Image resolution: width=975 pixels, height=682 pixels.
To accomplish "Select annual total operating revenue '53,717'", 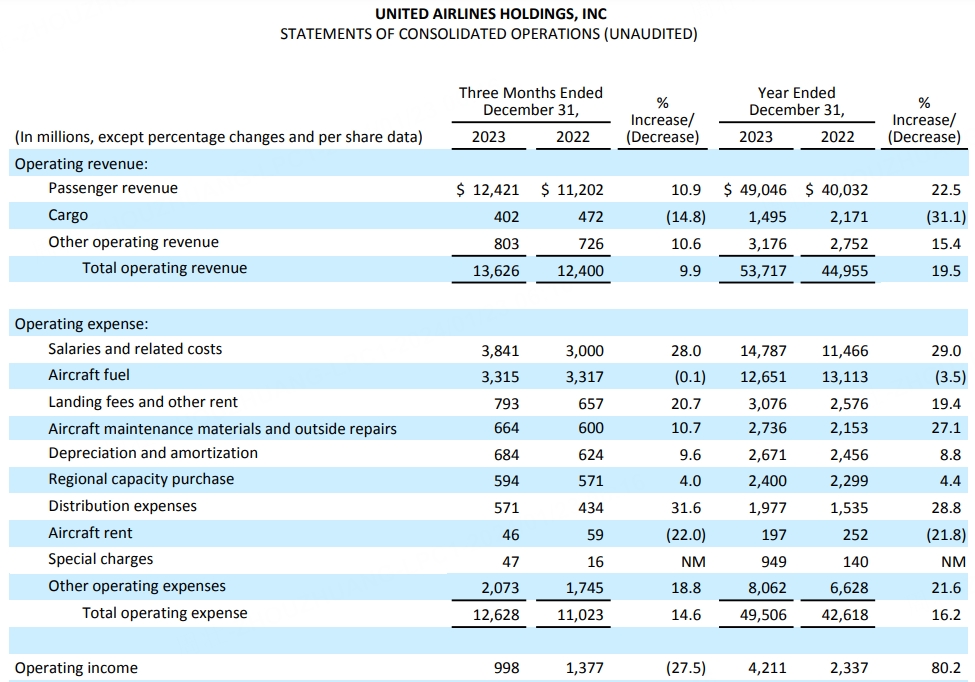I will (763, 271).
